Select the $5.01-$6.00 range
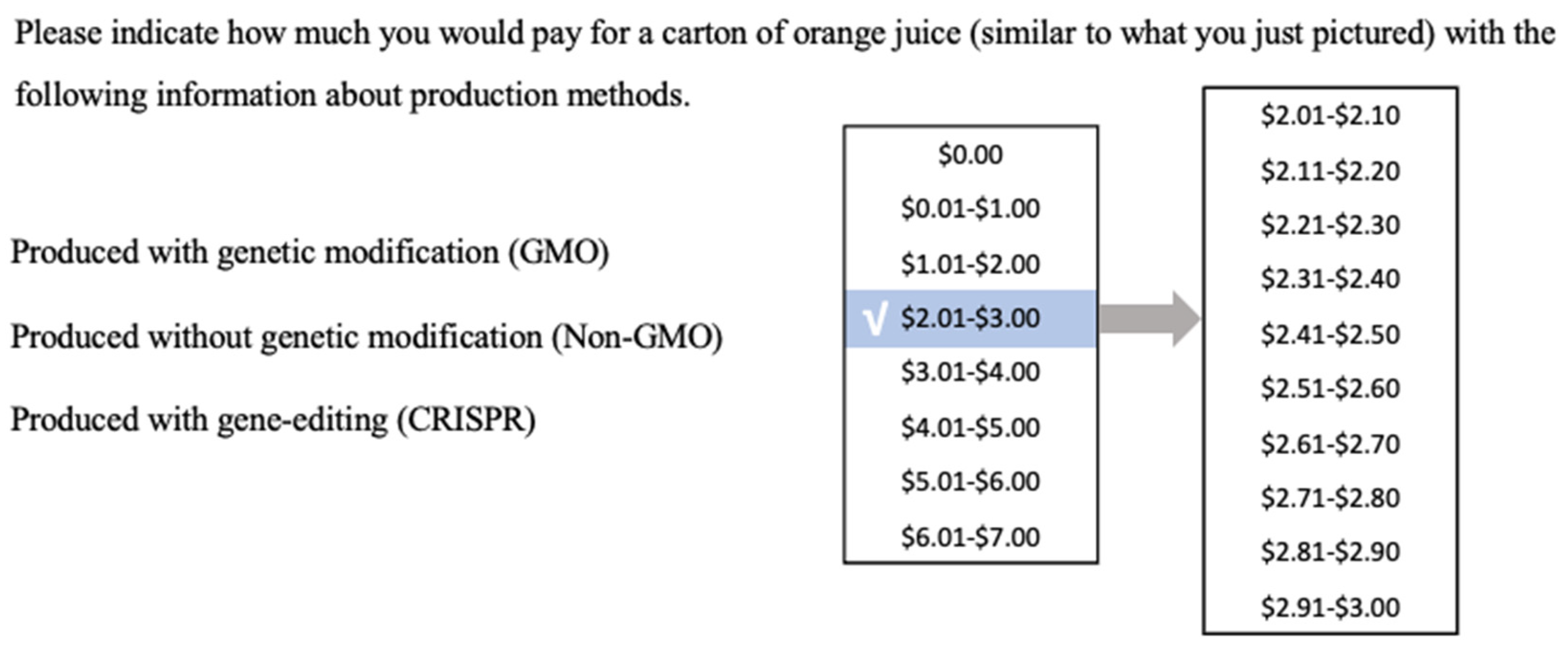This screenshot has height=647, width=1568. [970, 482]
